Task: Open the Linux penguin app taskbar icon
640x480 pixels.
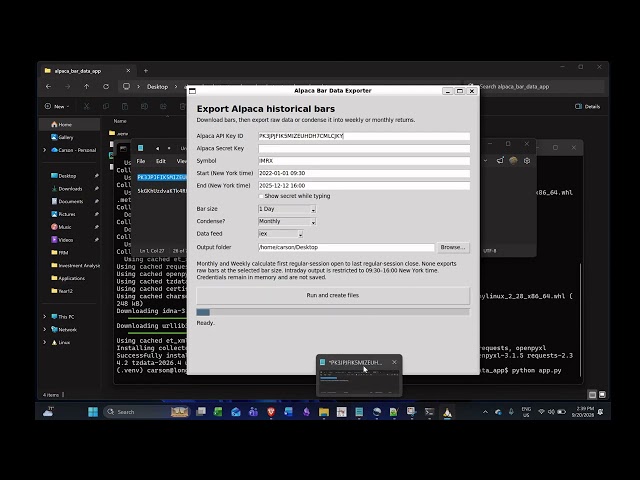Action: click(x=447, y=412)
